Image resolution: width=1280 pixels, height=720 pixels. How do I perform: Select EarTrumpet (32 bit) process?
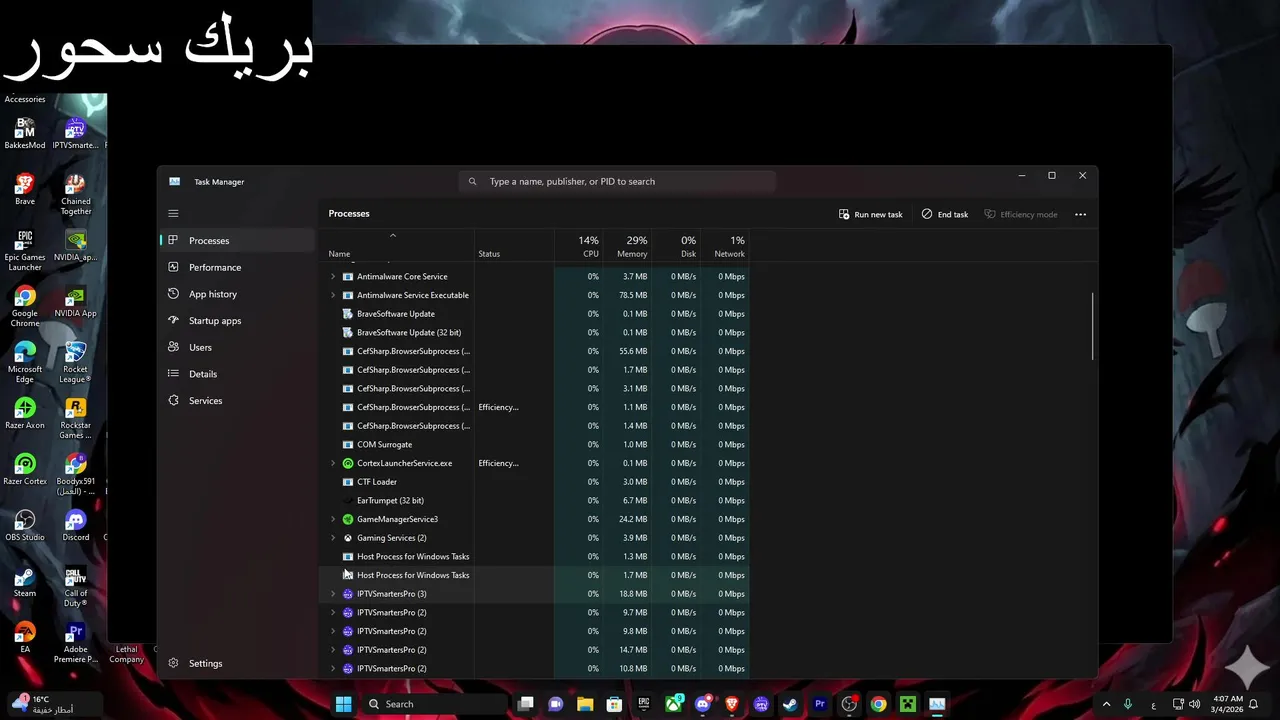(535, 500)
